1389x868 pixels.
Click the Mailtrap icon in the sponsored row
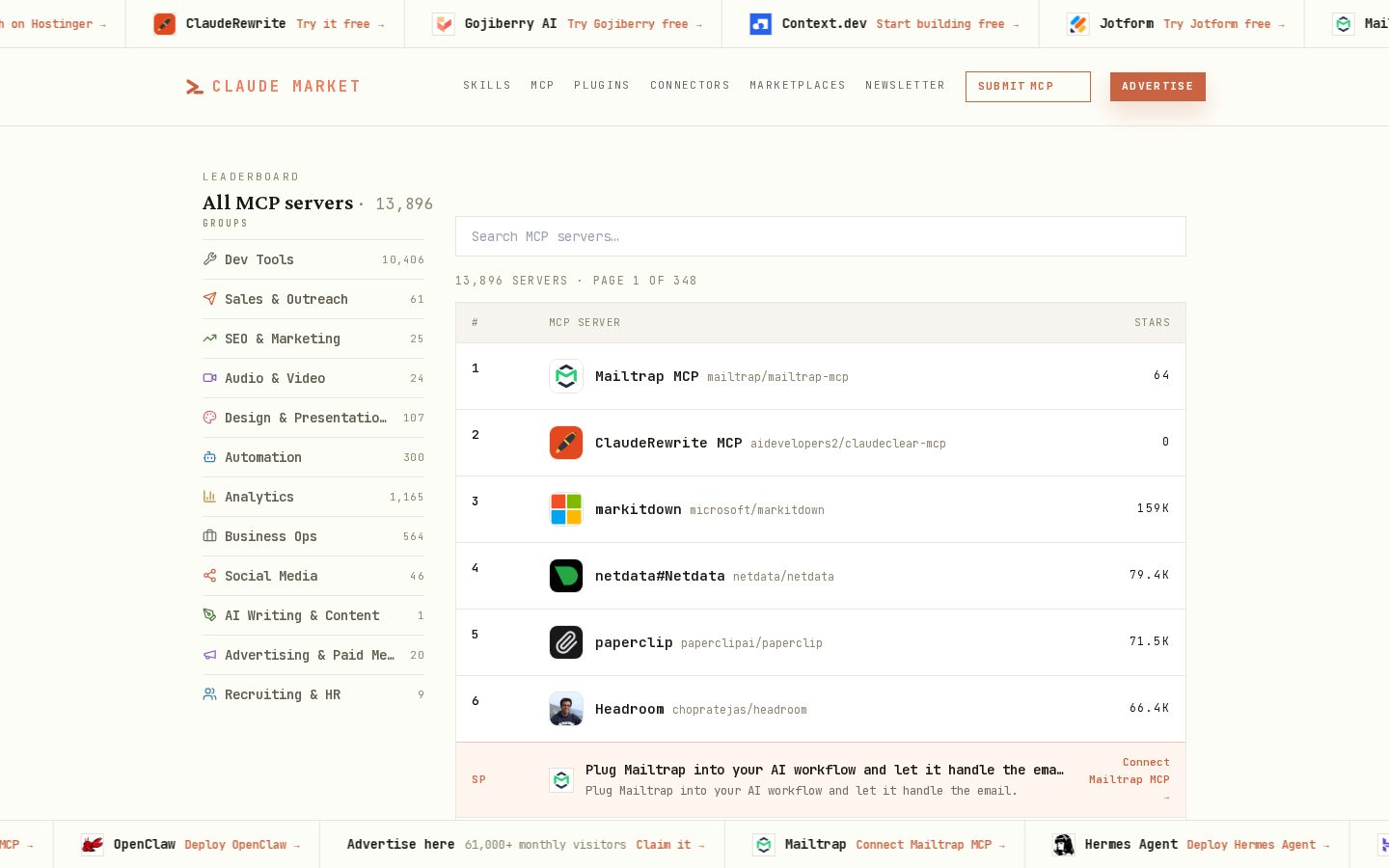coord(561,779)
